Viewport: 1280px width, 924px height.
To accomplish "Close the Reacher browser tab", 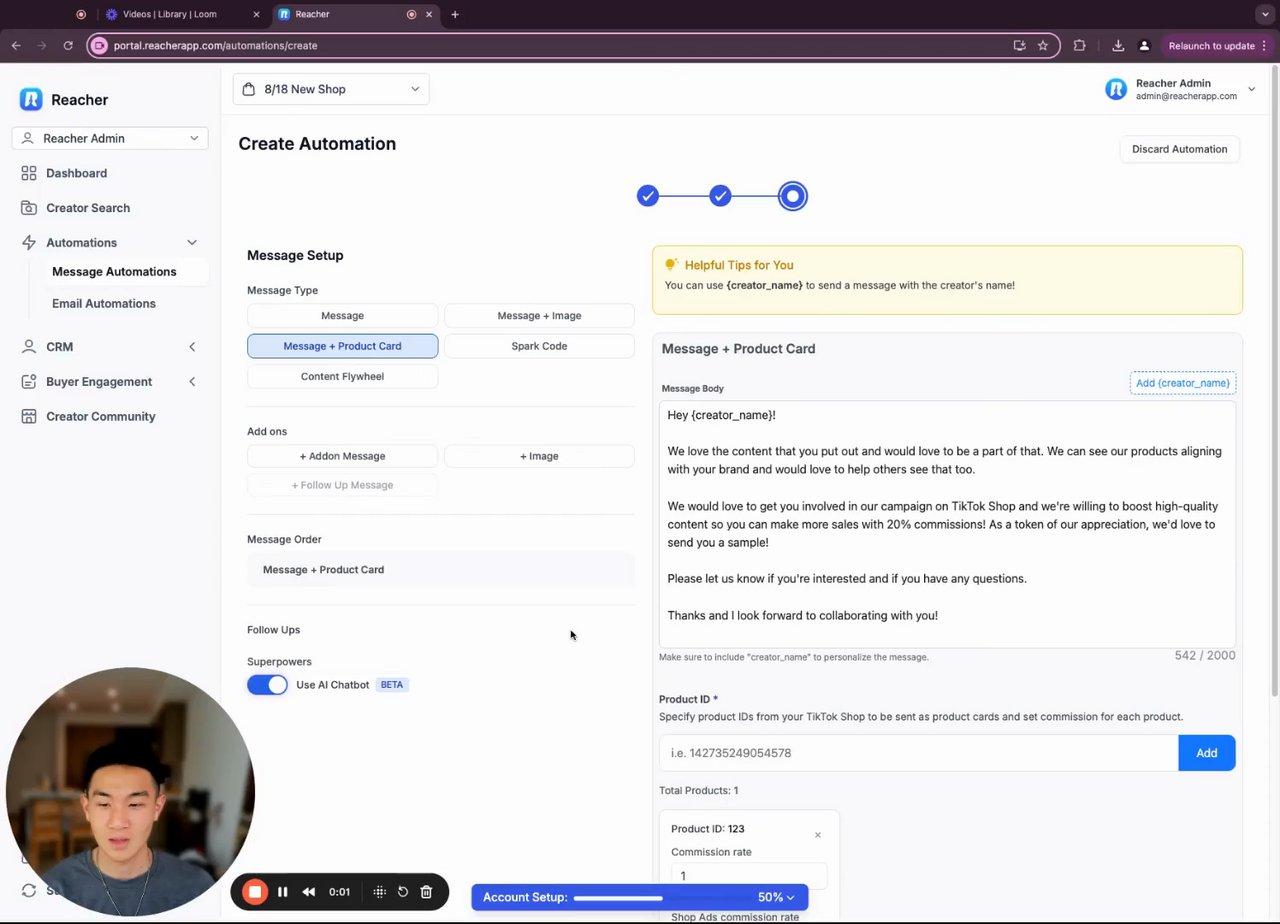I will coord(430,14).
